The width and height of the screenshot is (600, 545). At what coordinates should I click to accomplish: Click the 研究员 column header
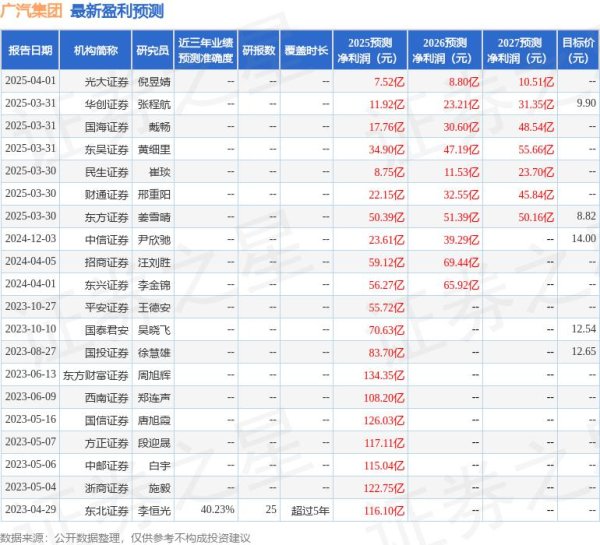153,51
